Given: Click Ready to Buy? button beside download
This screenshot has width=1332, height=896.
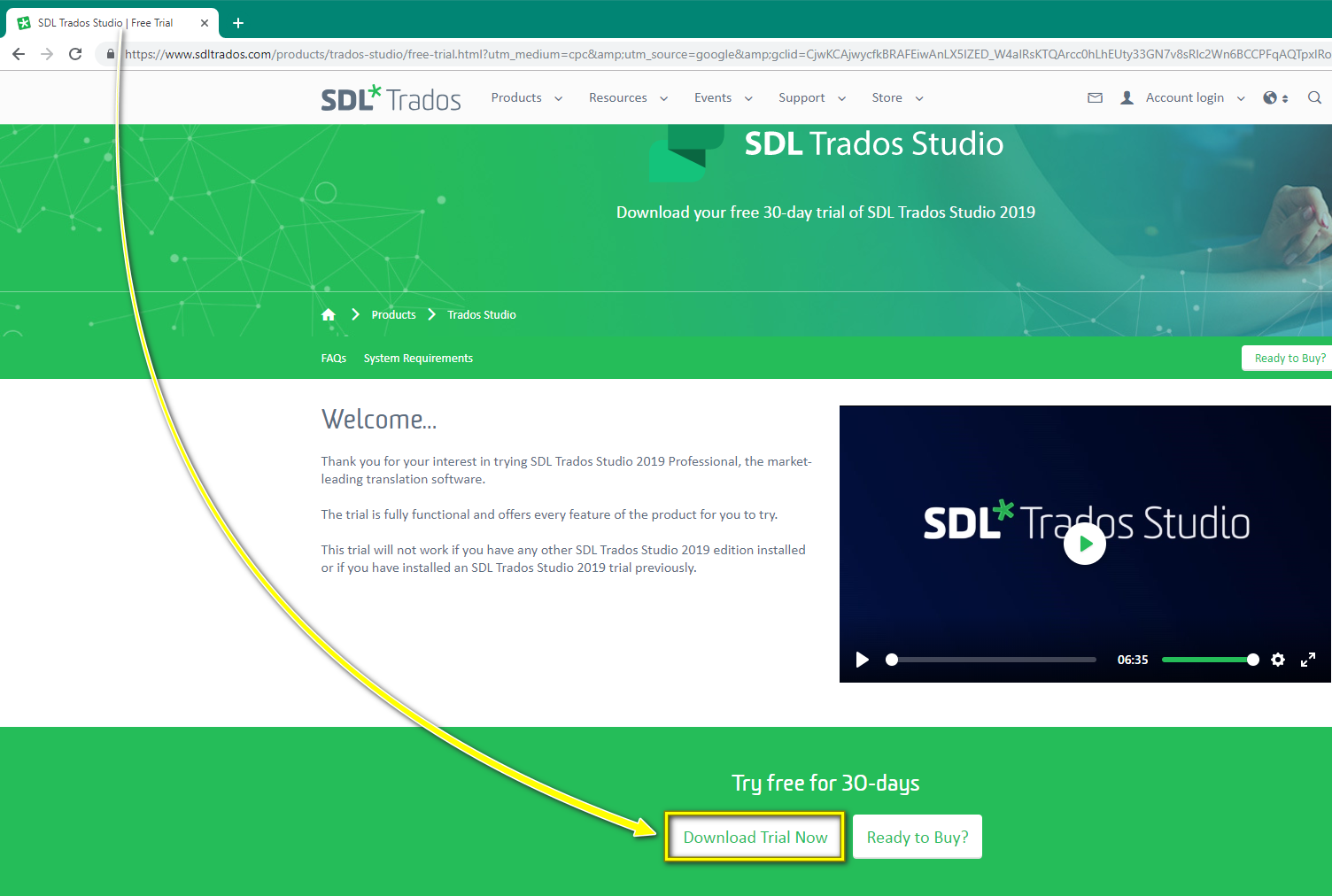Looking at the screenshot, I should 918,838.
